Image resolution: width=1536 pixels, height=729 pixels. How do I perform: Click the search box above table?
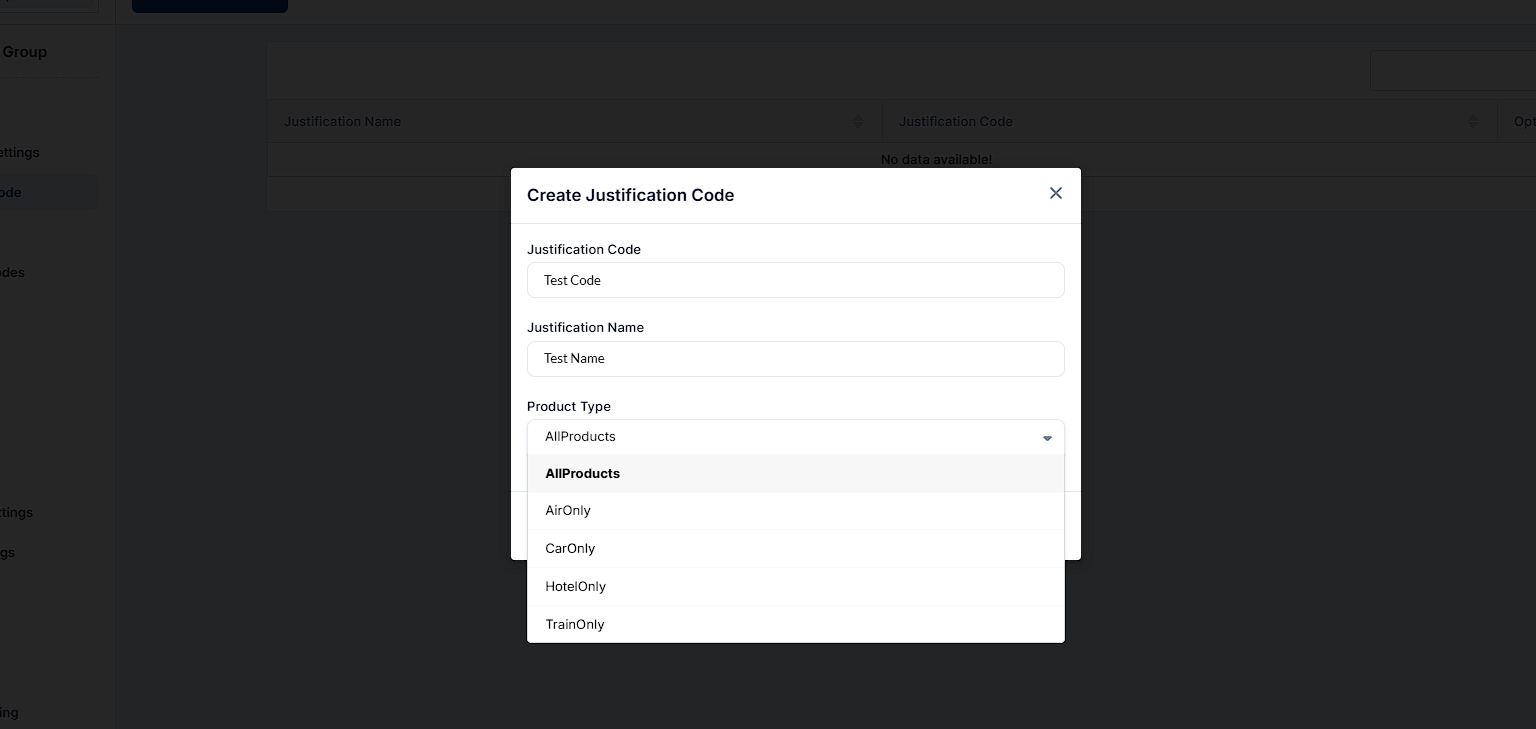pos(1453,71)
